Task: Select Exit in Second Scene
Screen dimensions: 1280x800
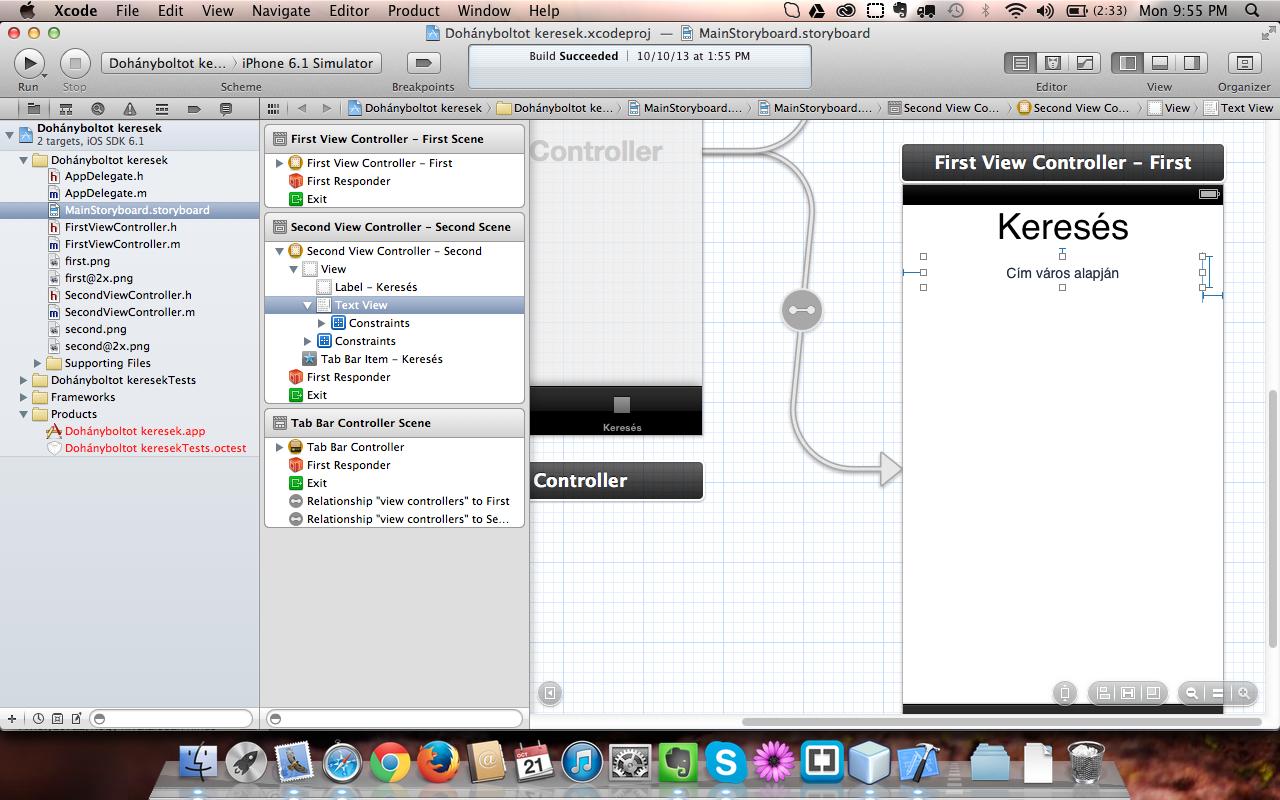Action: [x=316, y=395]
